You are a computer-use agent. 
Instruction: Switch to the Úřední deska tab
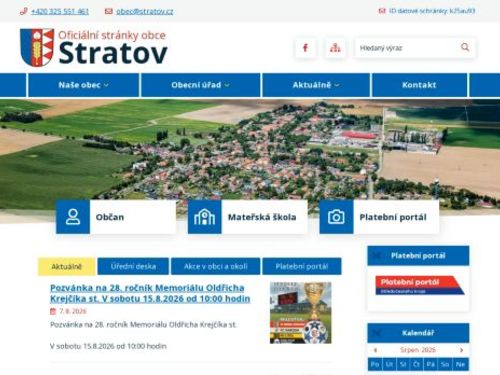pyautogui.click(x=133, y=266)
